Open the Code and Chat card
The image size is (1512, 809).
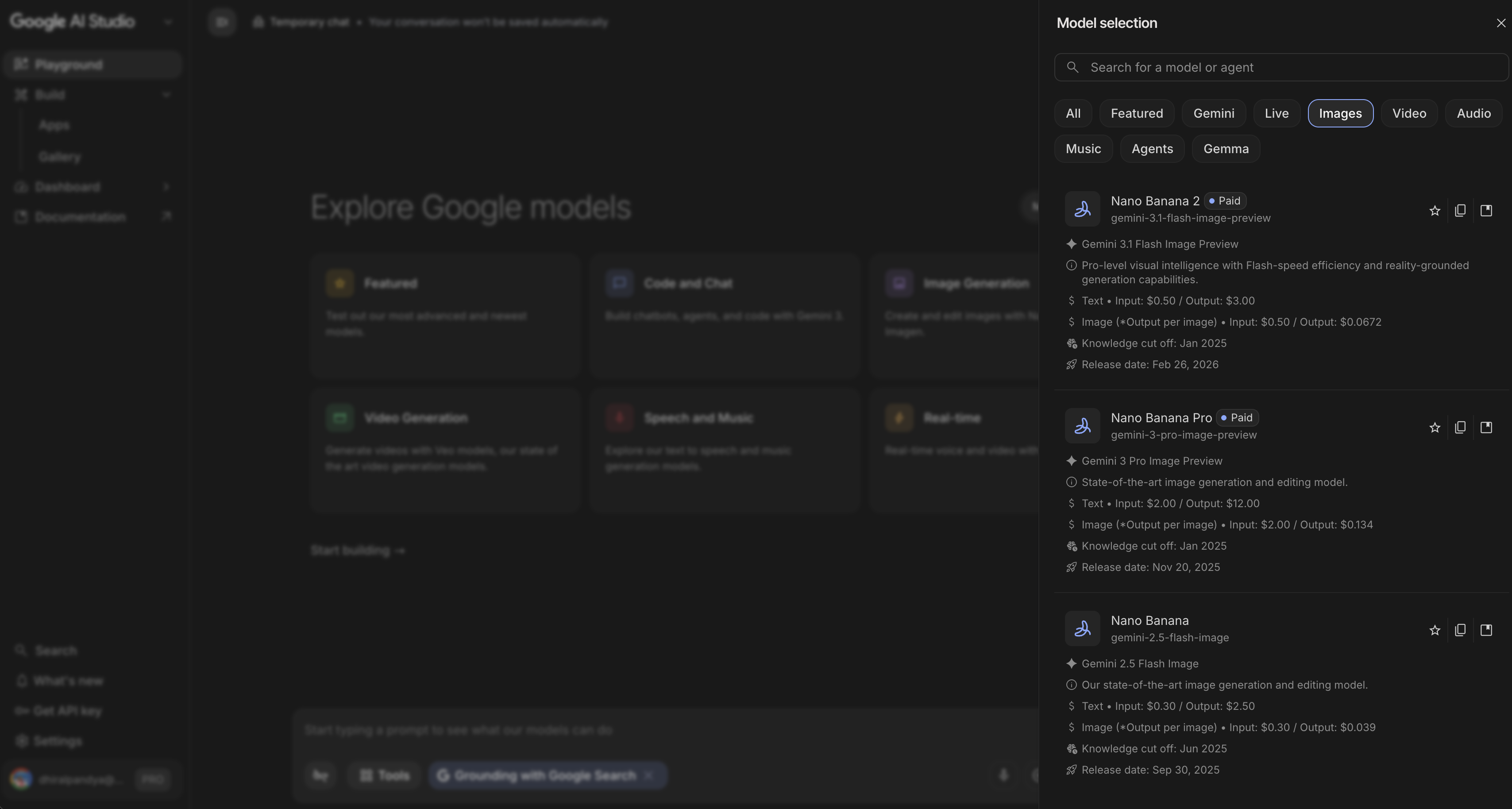coord(725,315)
